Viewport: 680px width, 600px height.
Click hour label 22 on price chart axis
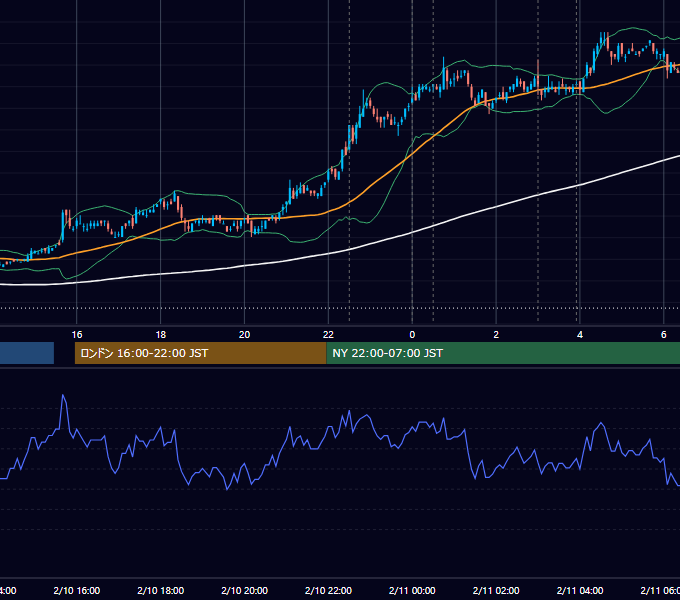pos(328,334)
